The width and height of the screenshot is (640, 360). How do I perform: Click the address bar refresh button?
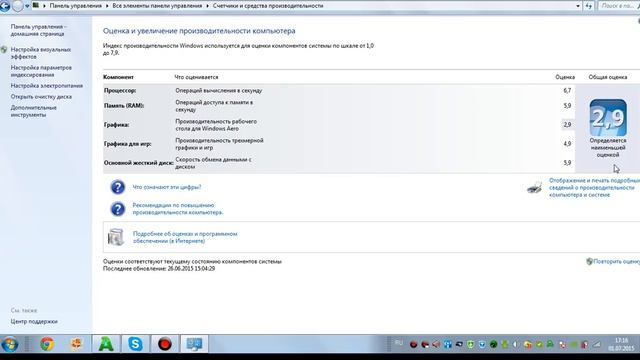pyautogui.click(x=589, y=6)
